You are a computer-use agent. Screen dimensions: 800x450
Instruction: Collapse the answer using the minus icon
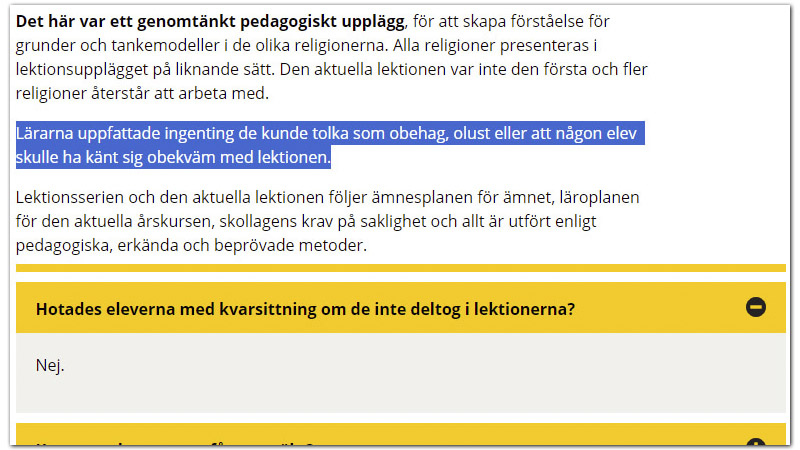click(756, 307)
